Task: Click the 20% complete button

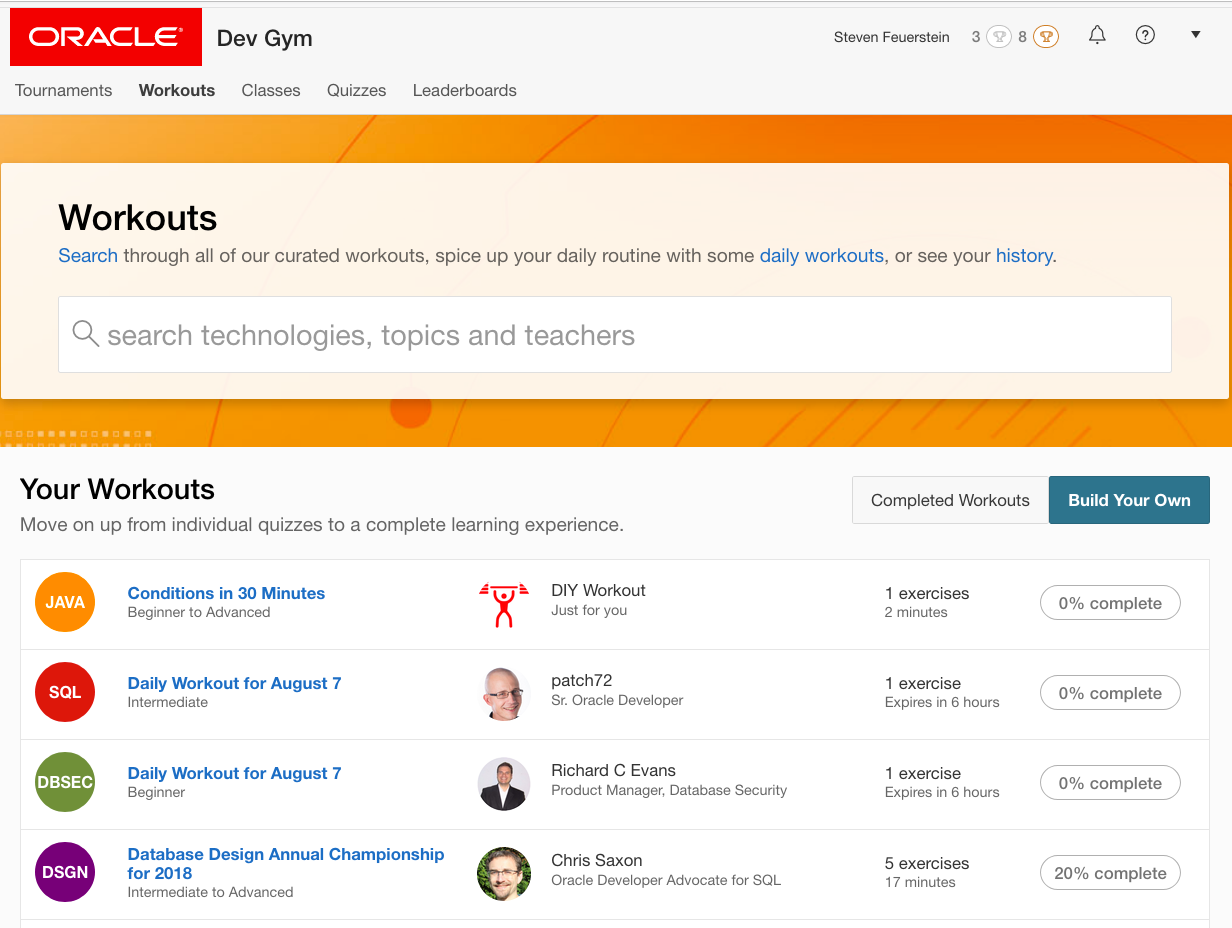Action: tap(1110, 873)
